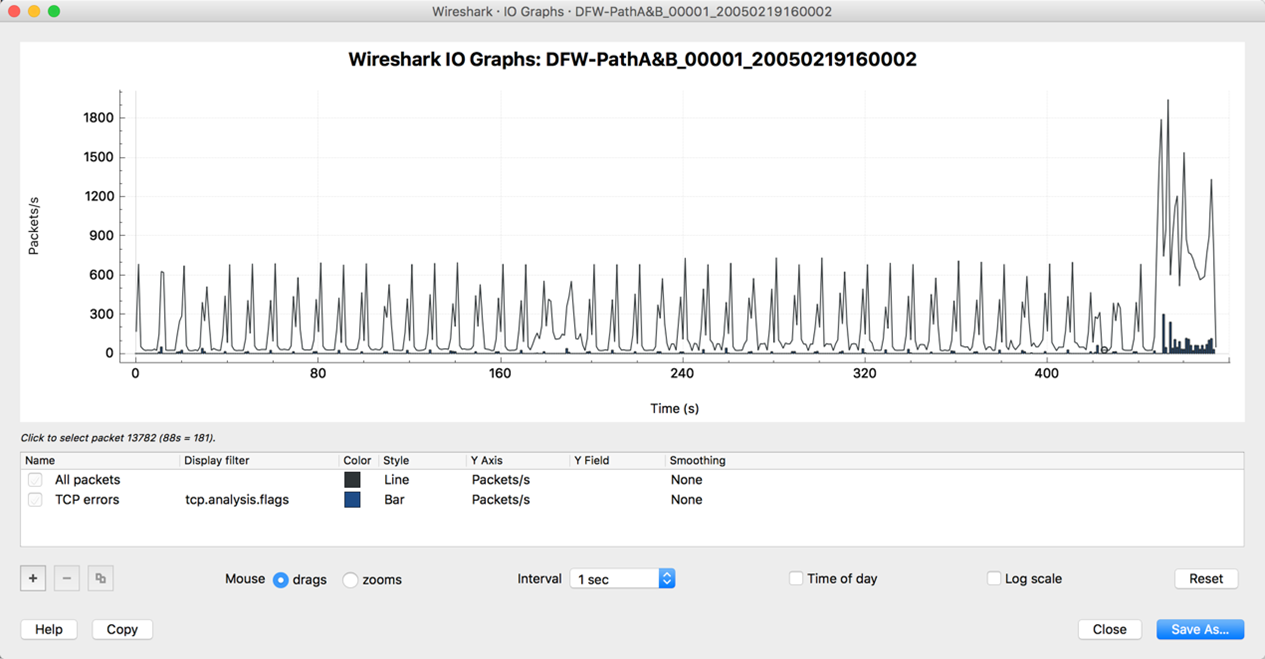1265x659 pixels.
Task: Enable Log scale checkbox
Action: [x=994, y=579]
